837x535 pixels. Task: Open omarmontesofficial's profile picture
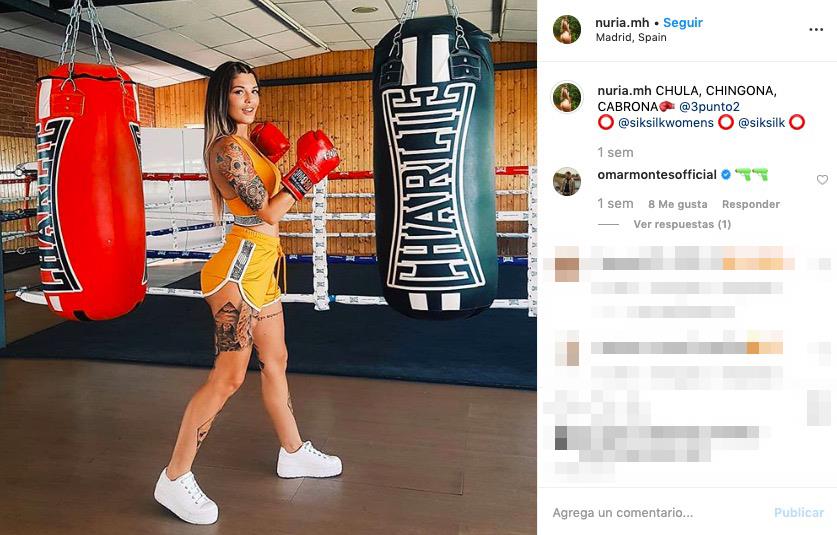point(567,182)
